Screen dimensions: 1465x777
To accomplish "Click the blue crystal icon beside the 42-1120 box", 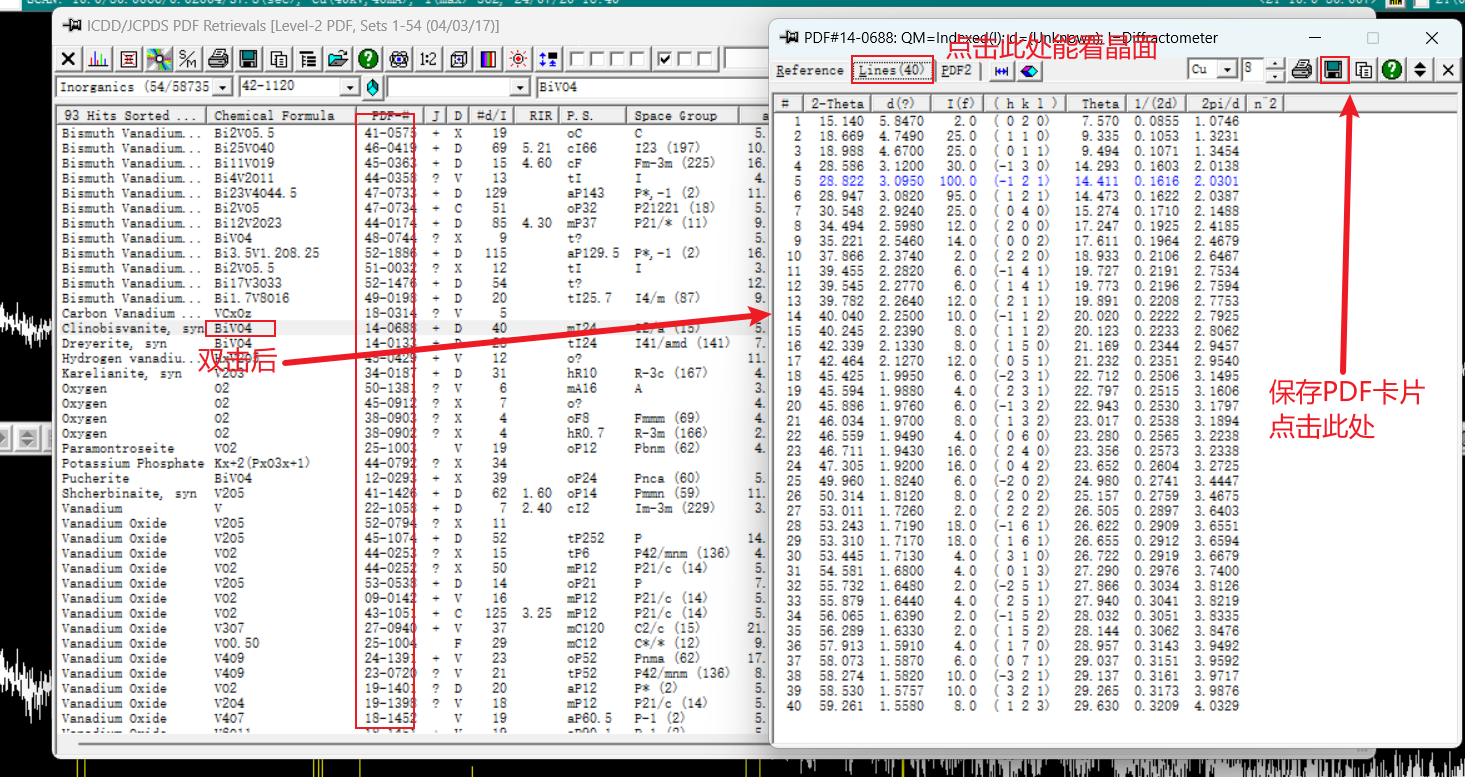I will 373,87.
